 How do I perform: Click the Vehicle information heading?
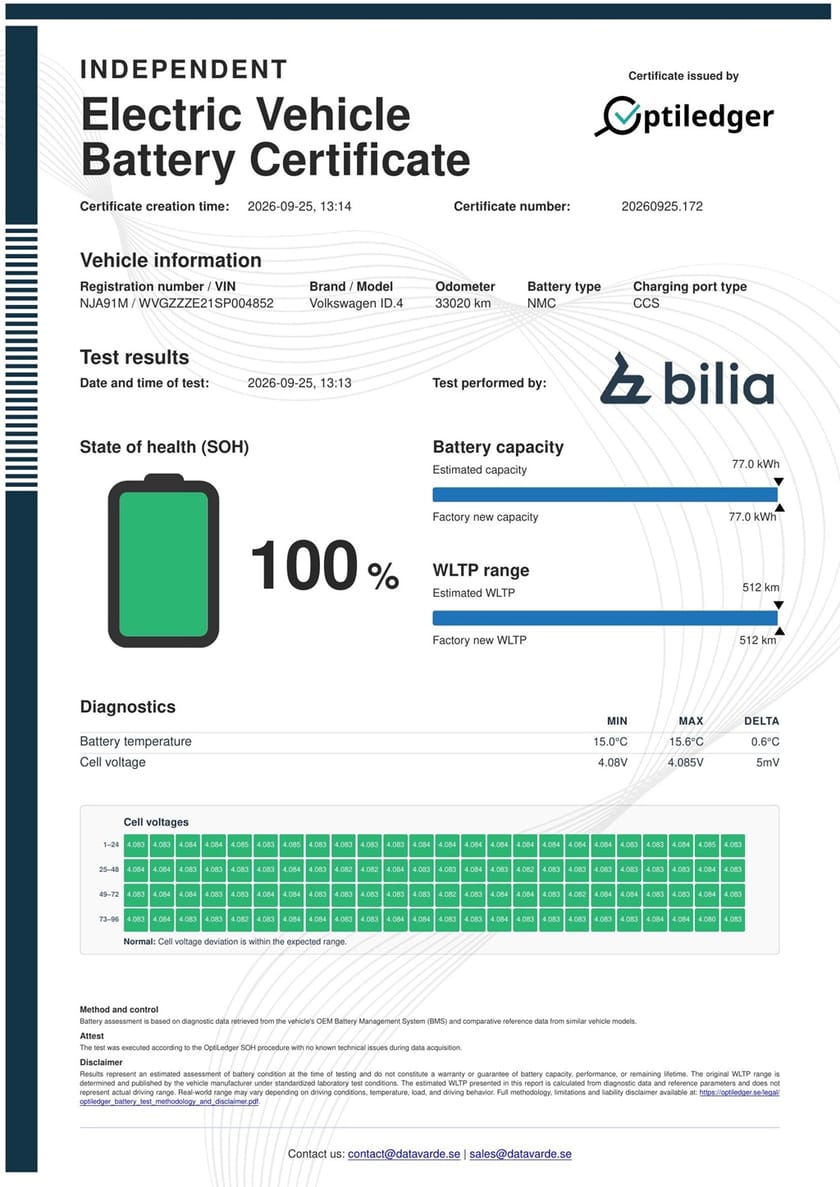click(171, 260)
